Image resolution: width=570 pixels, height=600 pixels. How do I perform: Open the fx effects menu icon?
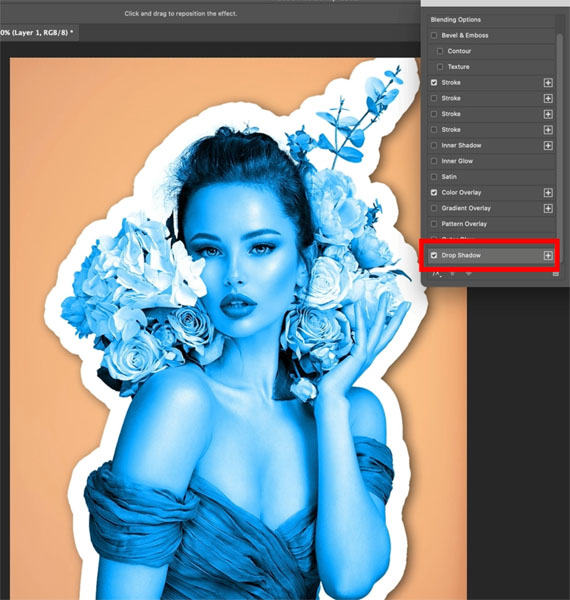point(436,274)
